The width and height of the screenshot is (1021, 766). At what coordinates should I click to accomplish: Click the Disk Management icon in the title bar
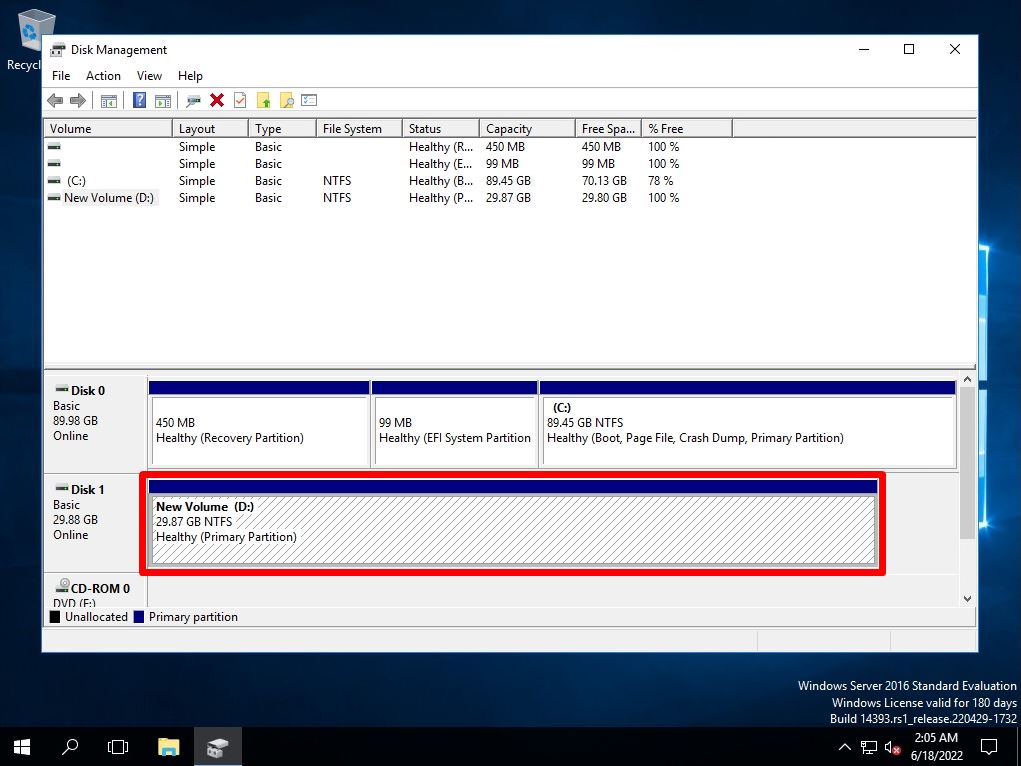57,49
